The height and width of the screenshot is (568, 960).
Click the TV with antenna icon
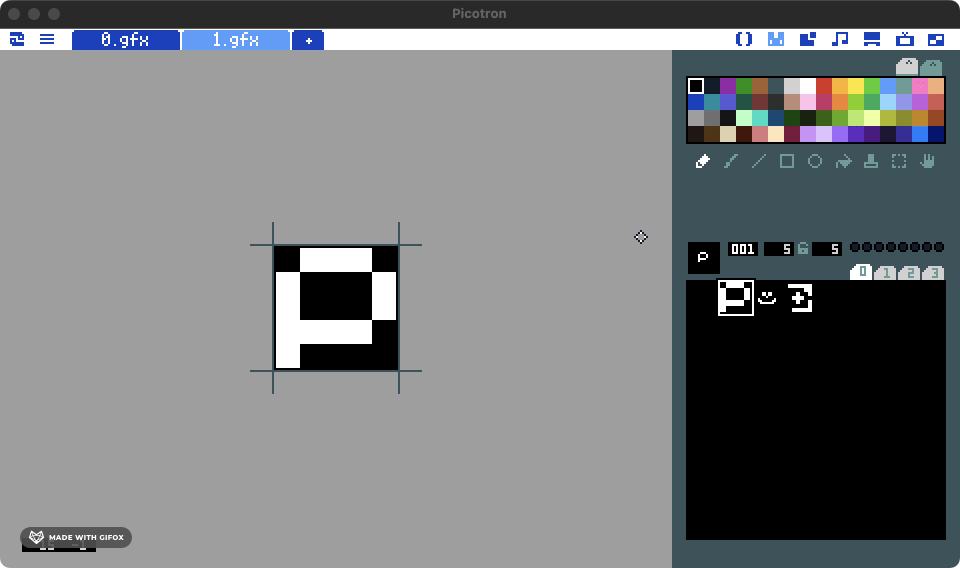click(904, 39)
